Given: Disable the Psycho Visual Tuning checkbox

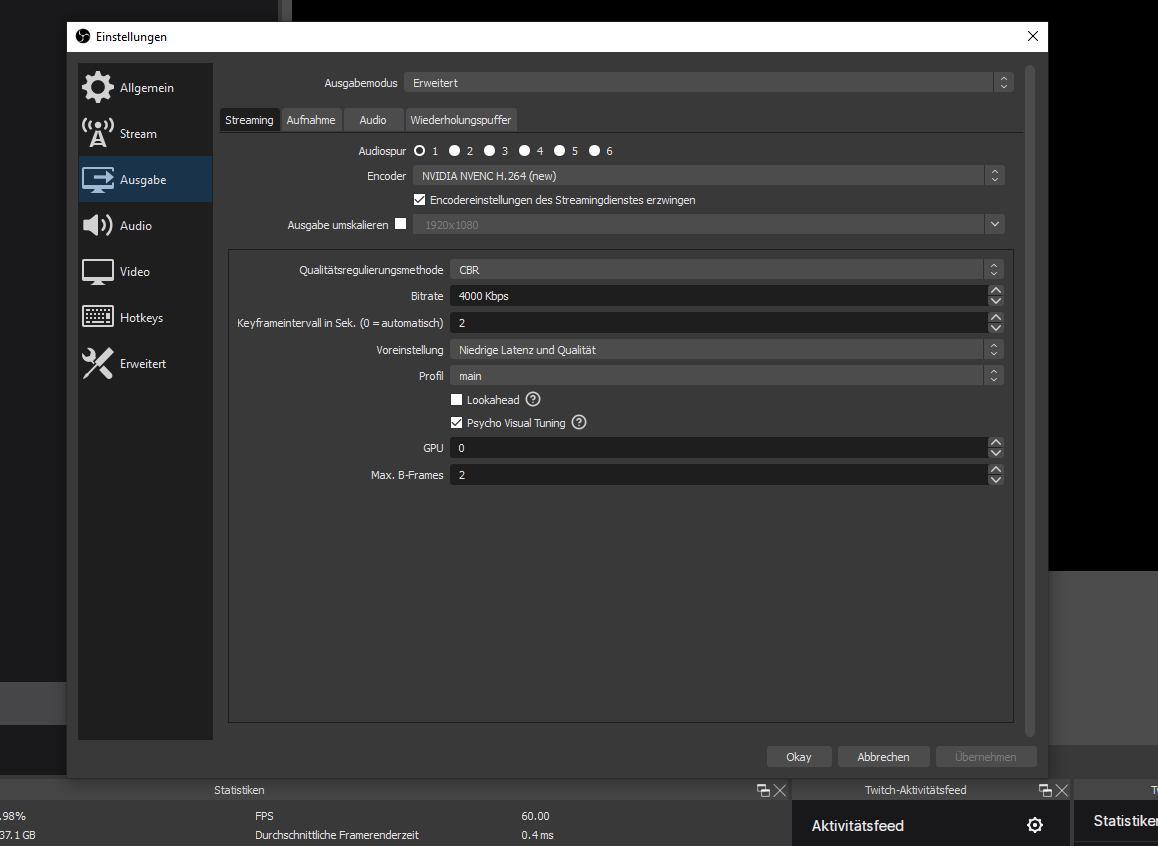Looking at the screenshot, I should (x=457, y=423).
